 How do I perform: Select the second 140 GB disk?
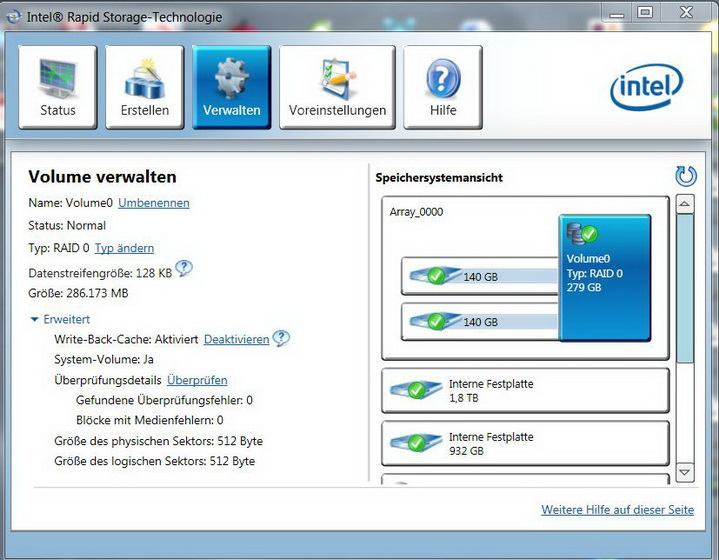pos(480,322)
